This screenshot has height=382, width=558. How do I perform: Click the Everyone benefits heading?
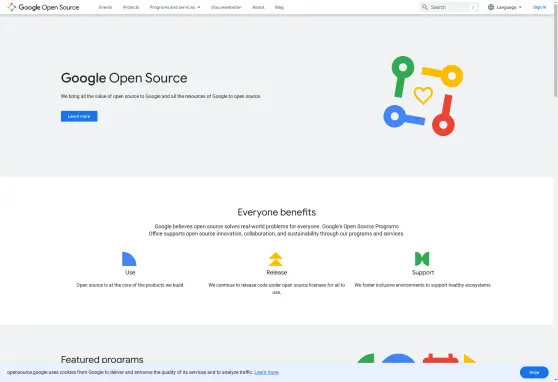point(277,212)
